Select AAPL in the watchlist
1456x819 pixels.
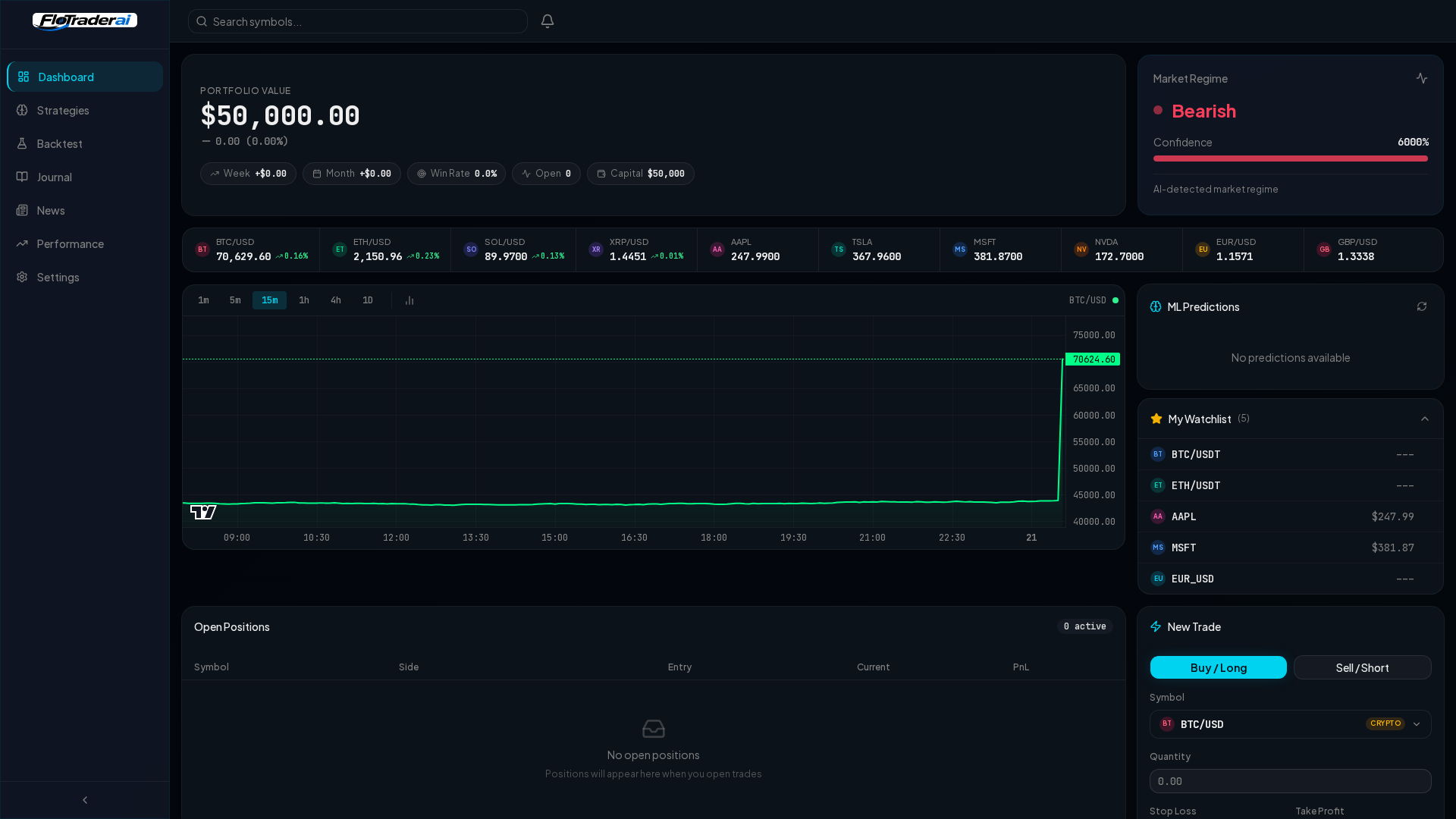[x=1289, y=516]
